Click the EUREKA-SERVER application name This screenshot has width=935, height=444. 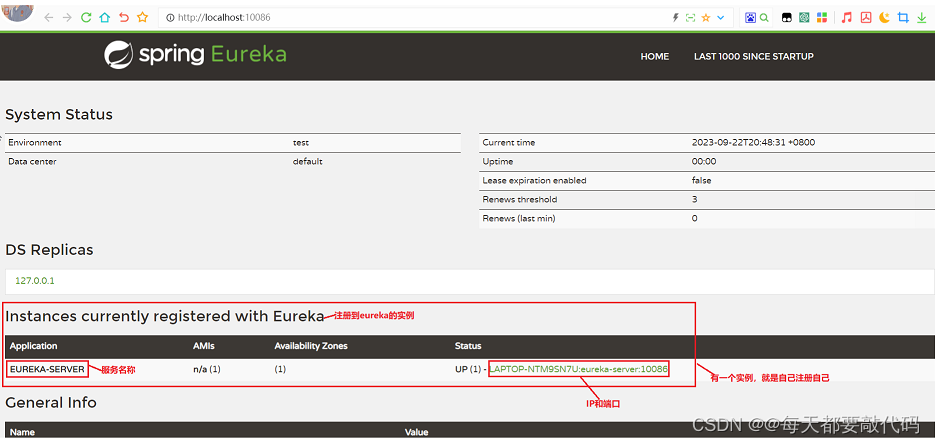[47, 370]
